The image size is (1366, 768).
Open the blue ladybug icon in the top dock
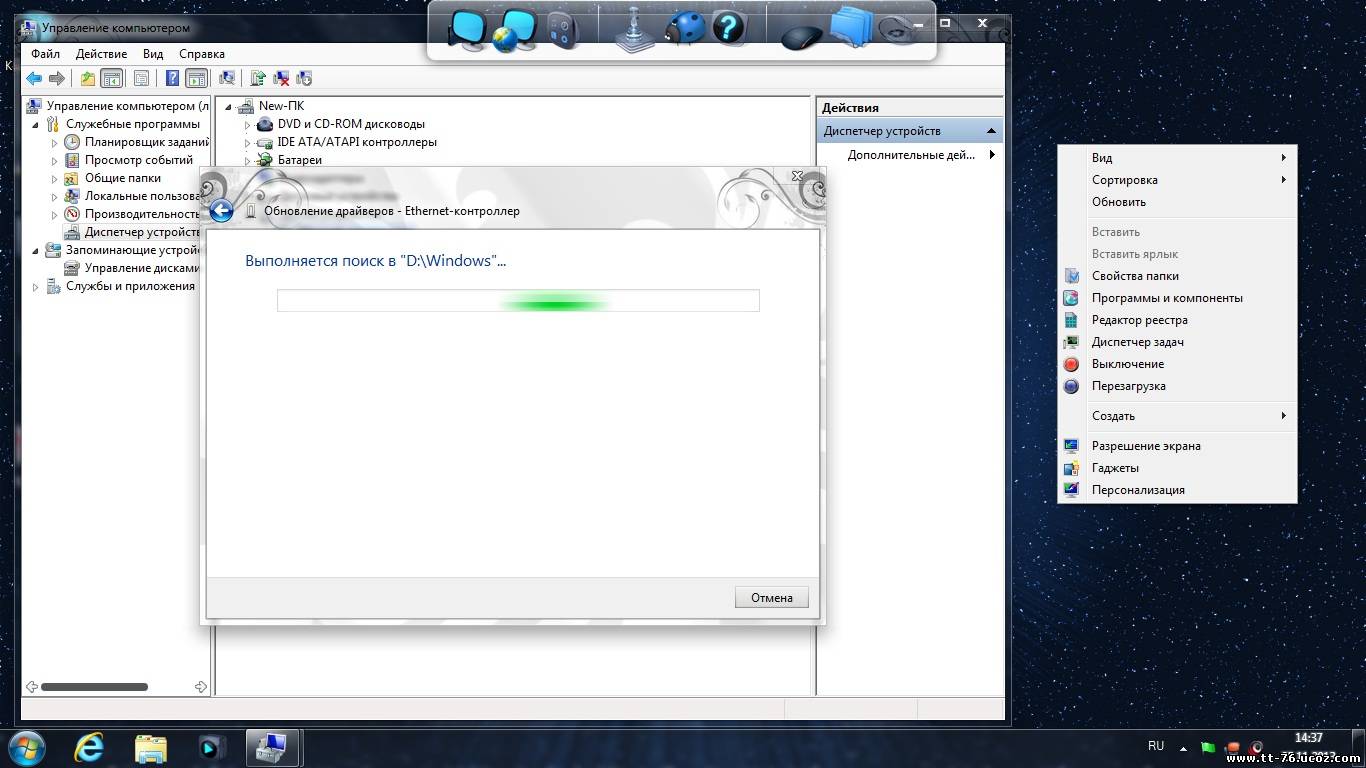tap(685, 28)
